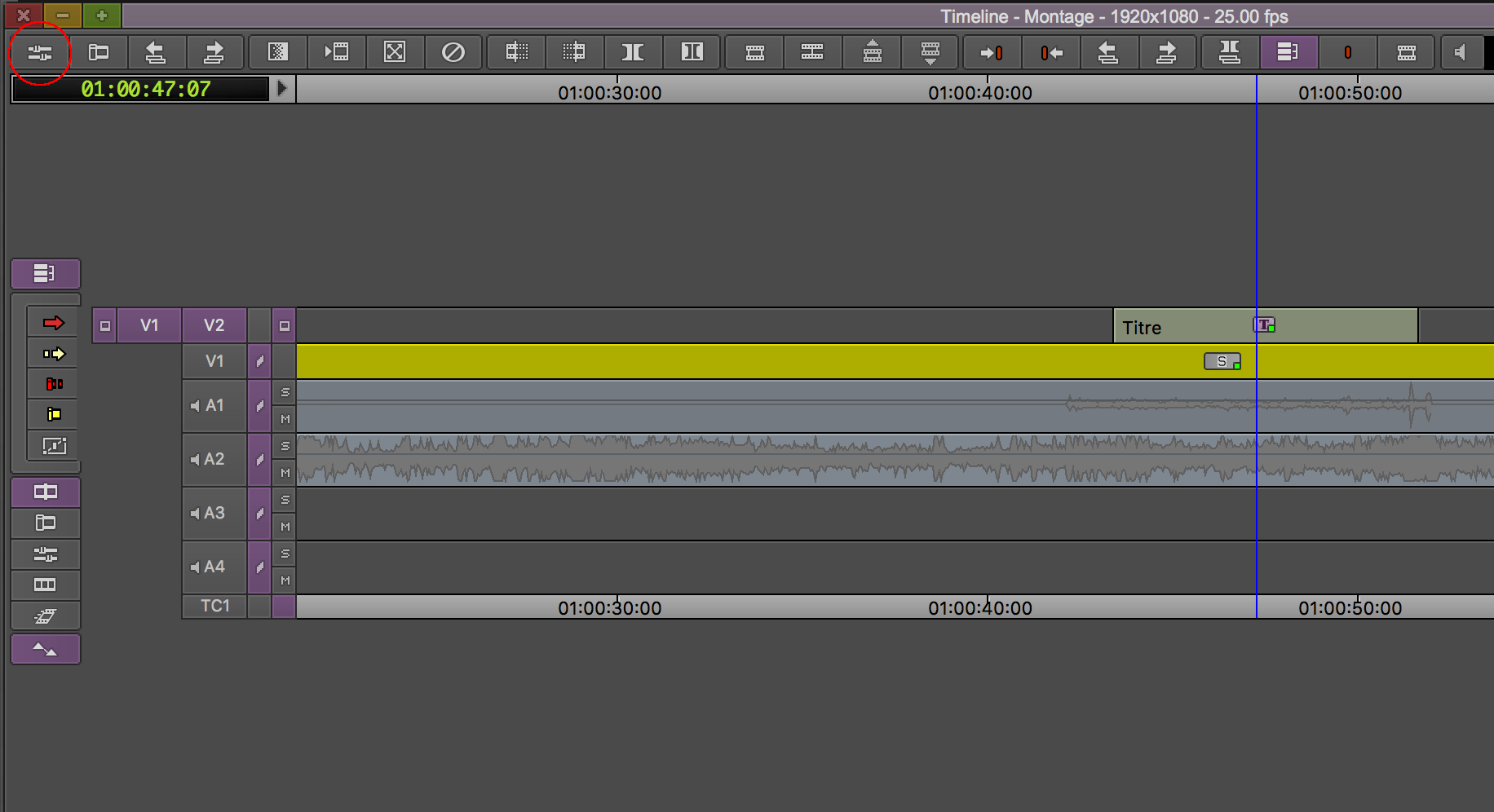Screen dimensions: 1494x812
Task: Toggle the Smart Tool palette header button
Action: coord(46,274)
